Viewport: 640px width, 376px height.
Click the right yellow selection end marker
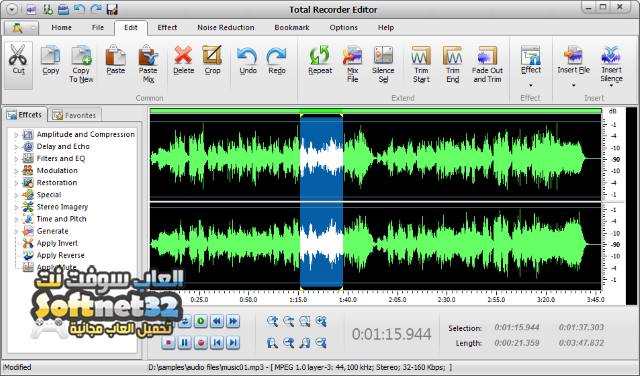(341, 116)
